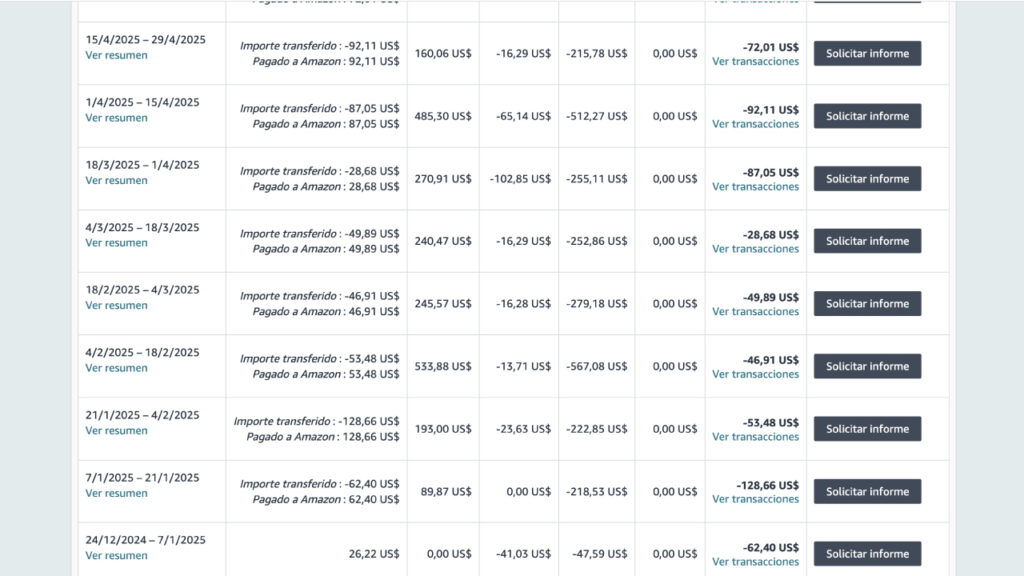View summary of 18/3/2025 – 1/4/2025 period
The width and height of the screenshot is (1024, 576).
(116, 181)
